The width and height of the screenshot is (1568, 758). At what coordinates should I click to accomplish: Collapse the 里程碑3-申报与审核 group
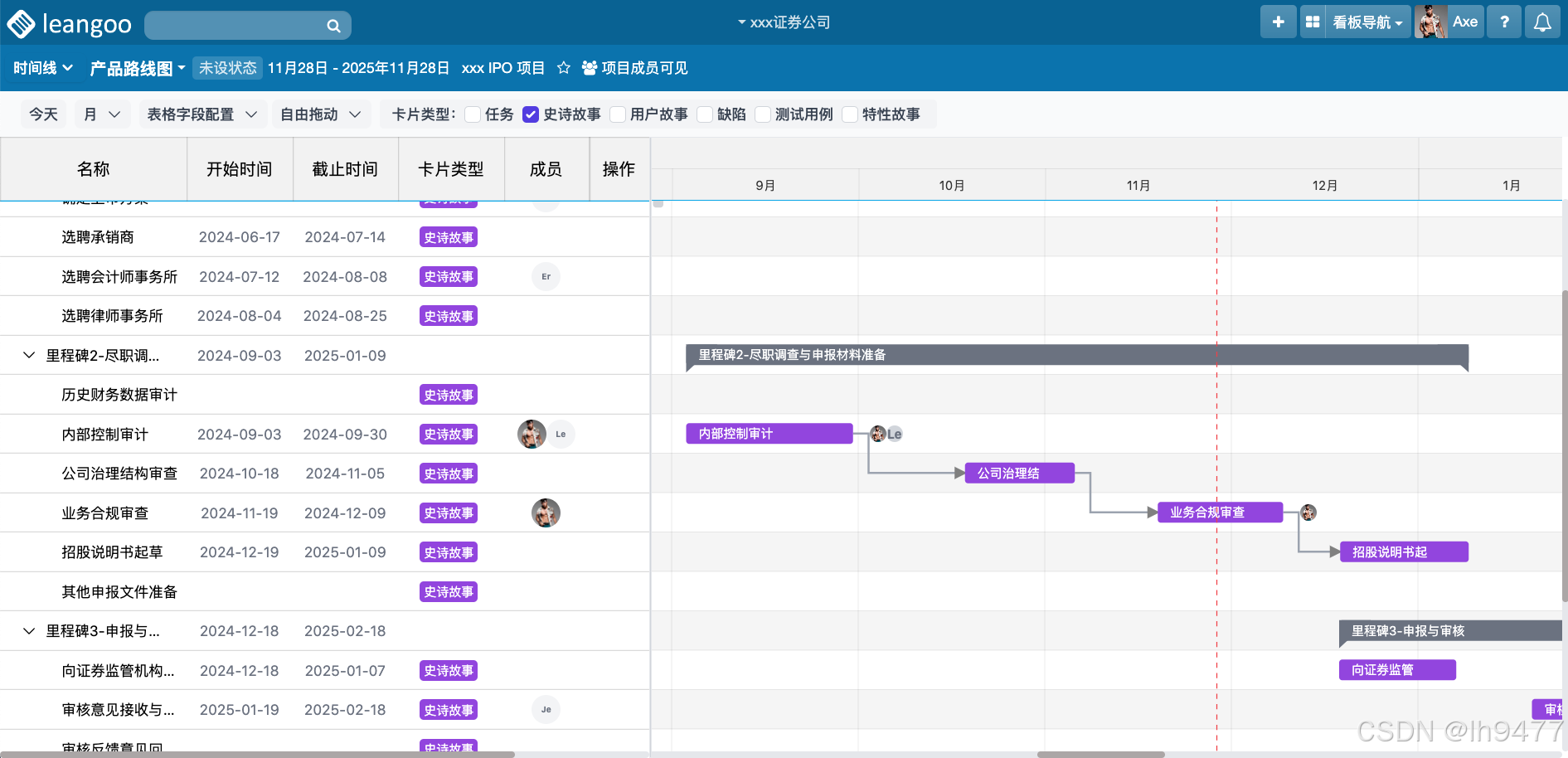29,631
